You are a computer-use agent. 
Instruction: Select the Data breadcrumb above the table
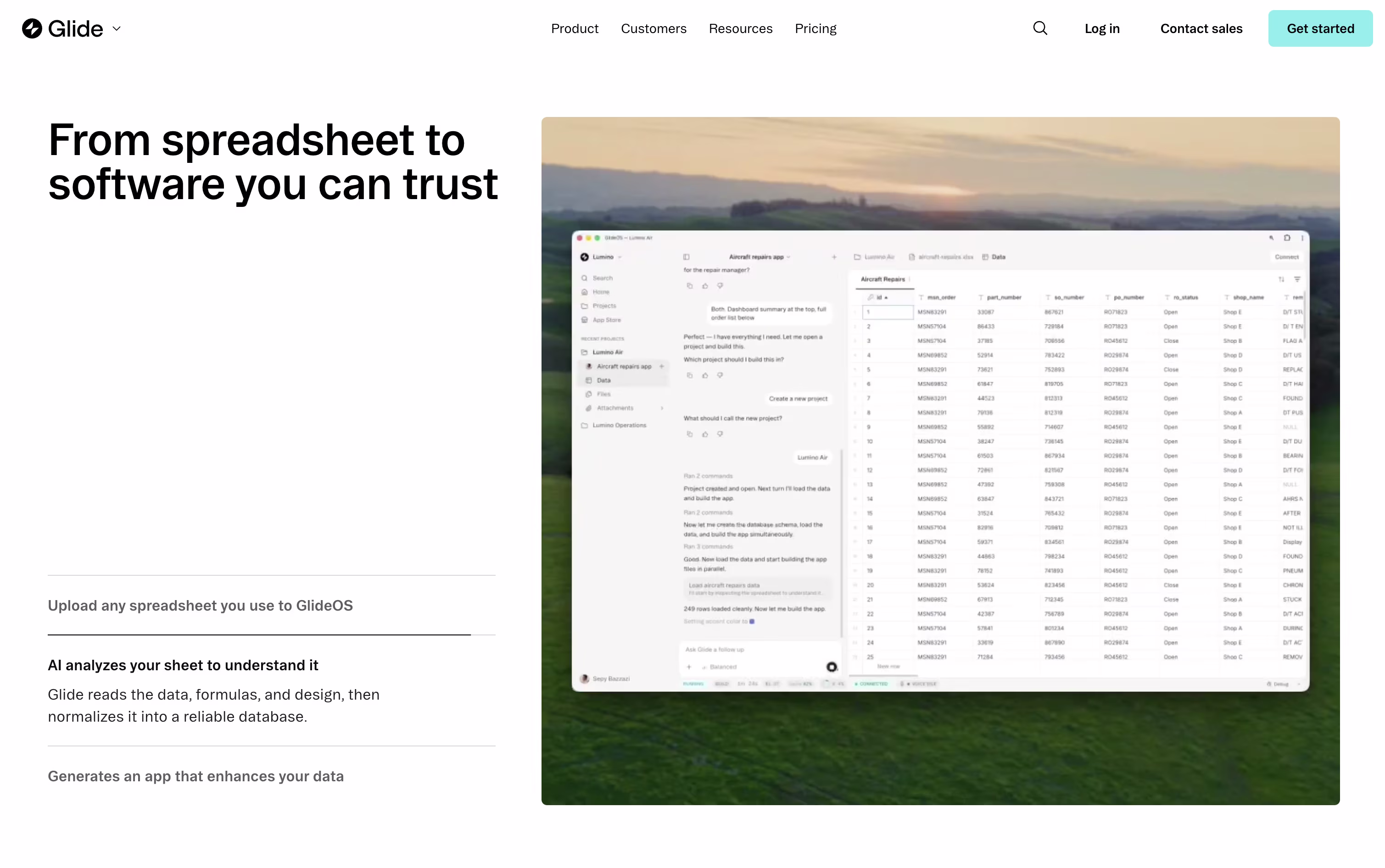point(994,257)
